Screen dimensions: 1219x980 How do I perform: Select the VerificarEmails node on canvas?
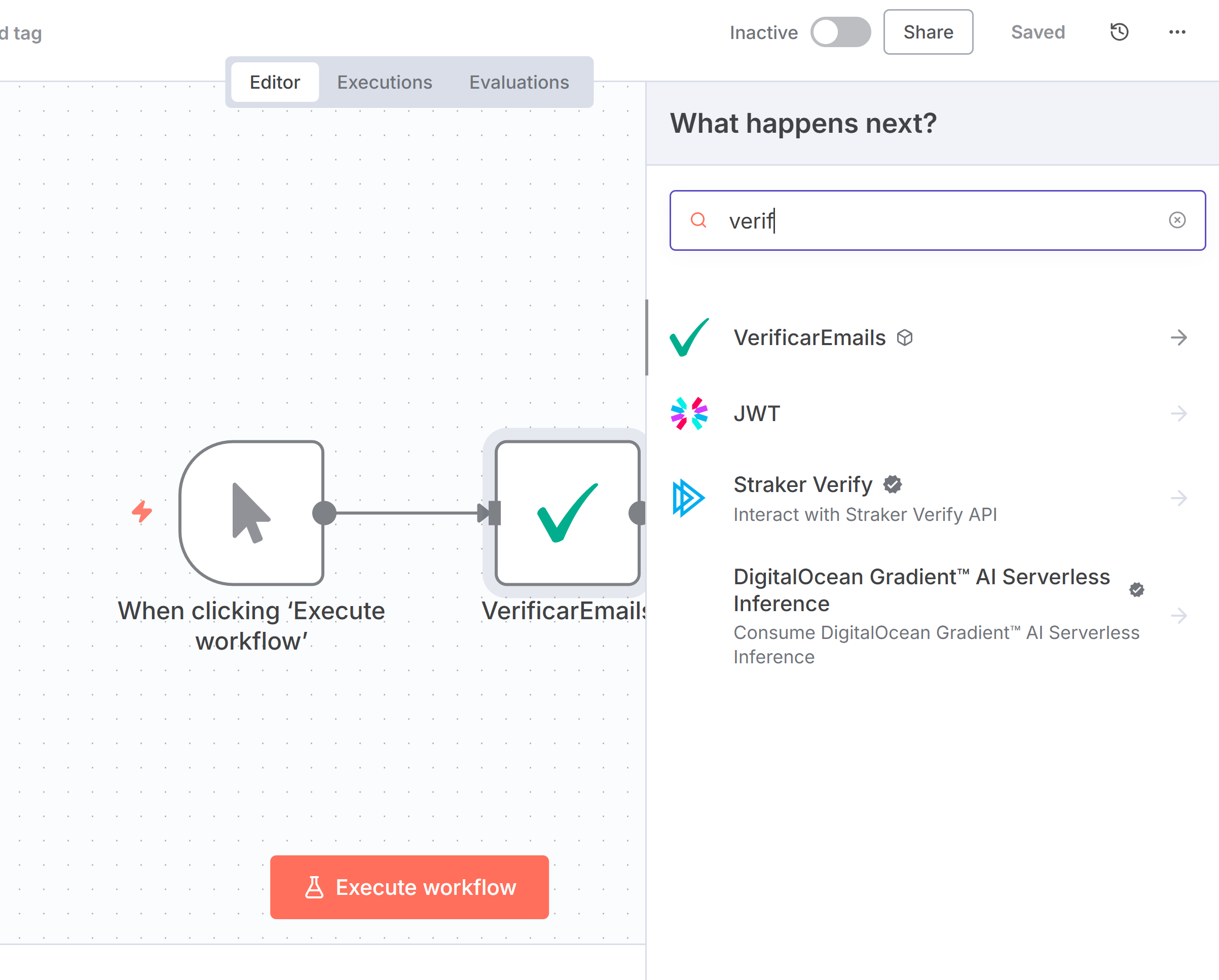click(567, 513)
